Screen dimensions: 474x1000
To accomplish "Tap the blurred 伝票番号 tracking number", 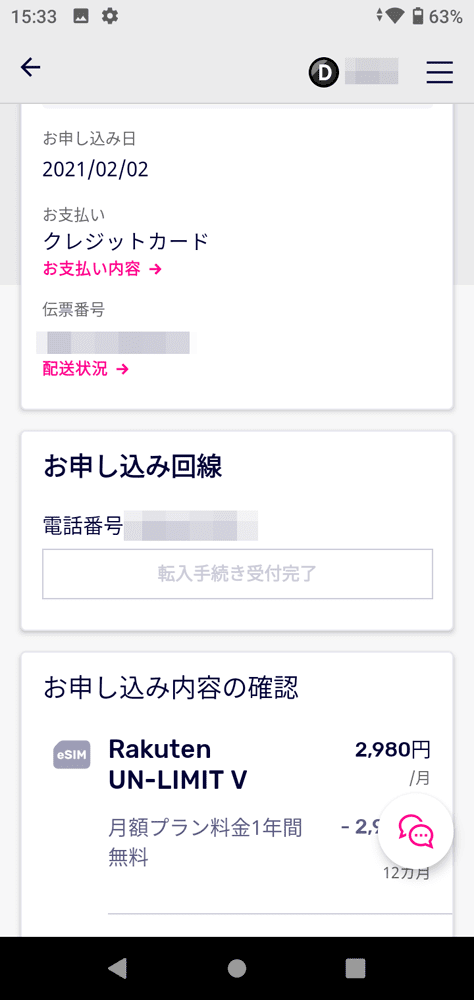I will click(115, 342).
